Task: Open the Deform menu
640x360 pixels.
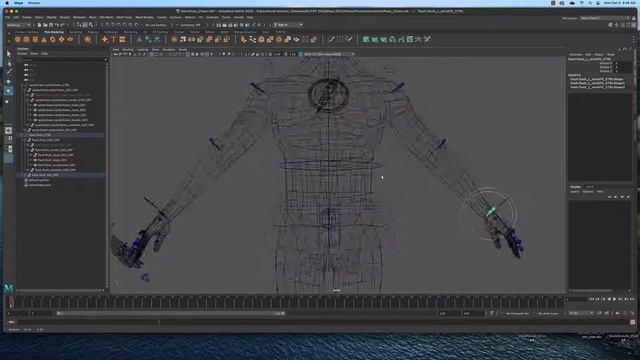Action: (190, 18)
